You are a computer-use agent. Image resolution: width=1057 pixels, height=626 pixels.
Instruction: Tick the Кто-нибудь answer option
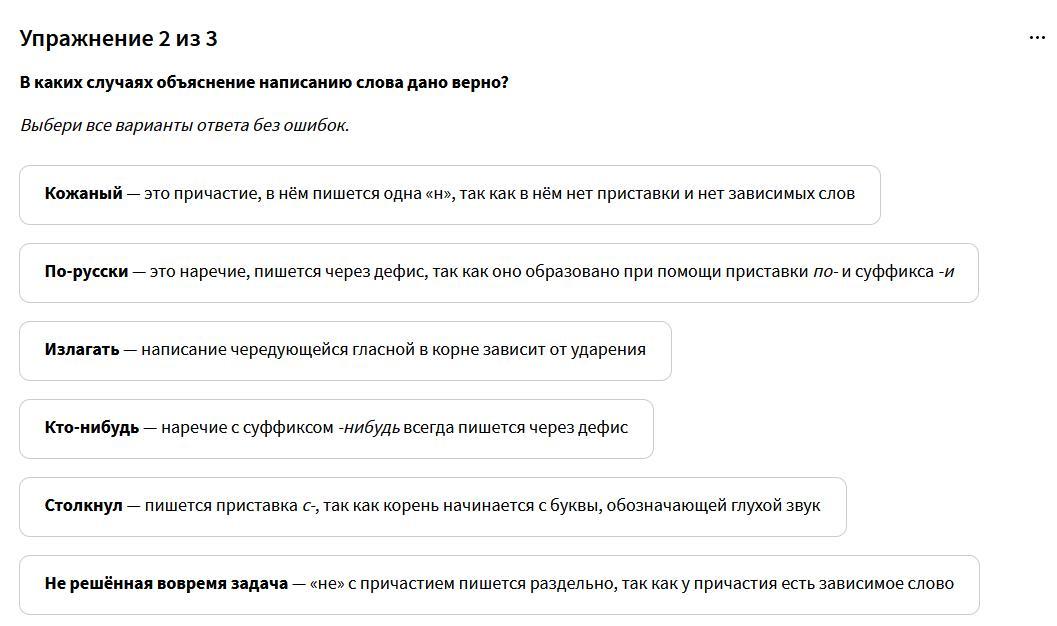click(336, 429)
